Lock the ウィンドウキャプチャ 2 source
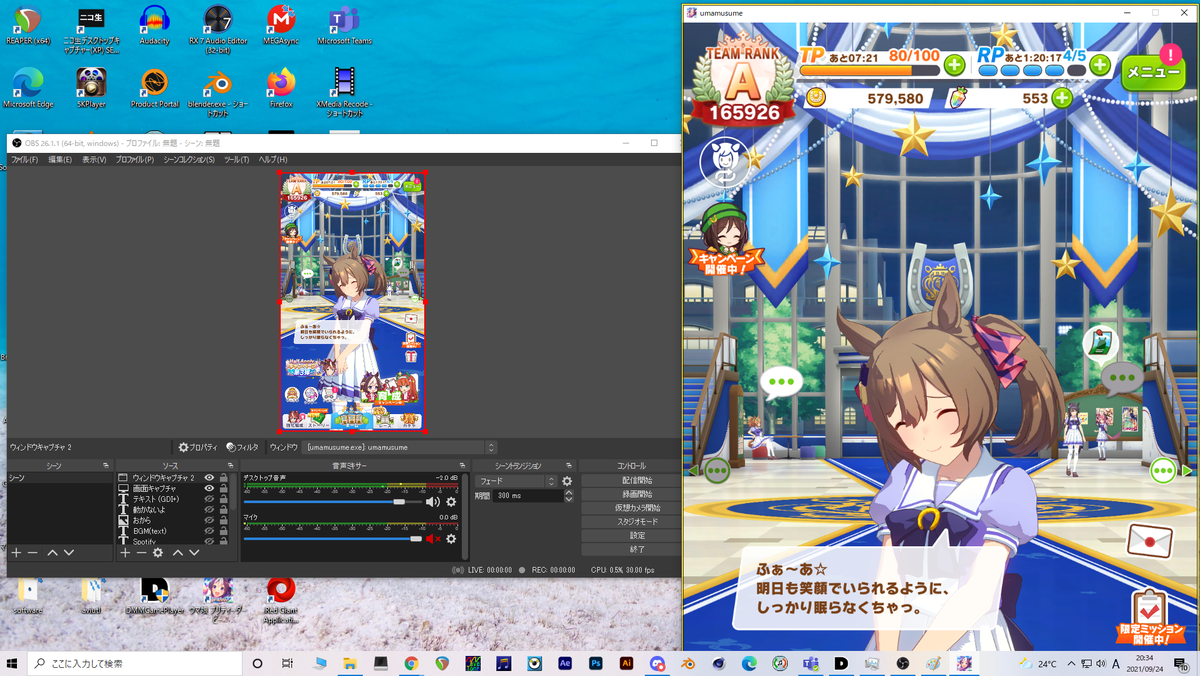This screenshot has width=1200, height=676. point(224,478)
